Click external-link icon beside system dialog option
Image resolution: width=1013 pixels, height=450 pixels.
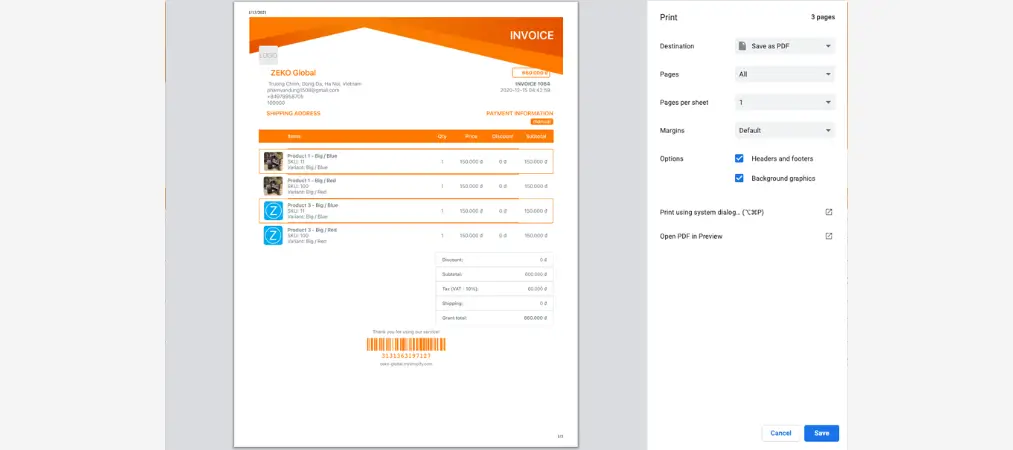pyautogui.click(x=829, y=212)
